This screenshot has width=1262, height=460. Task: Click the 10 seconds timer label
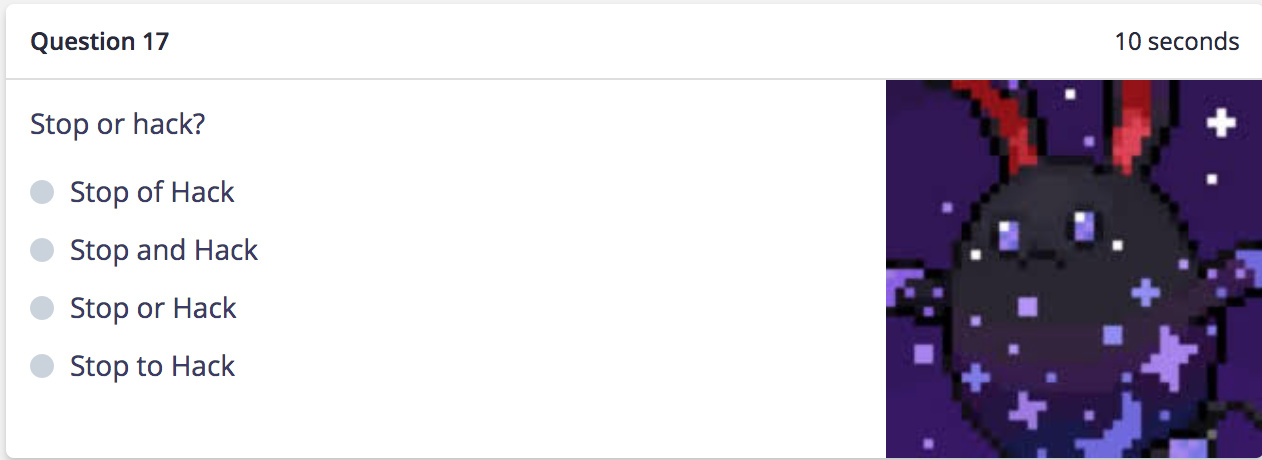[x=1177, y=42]
